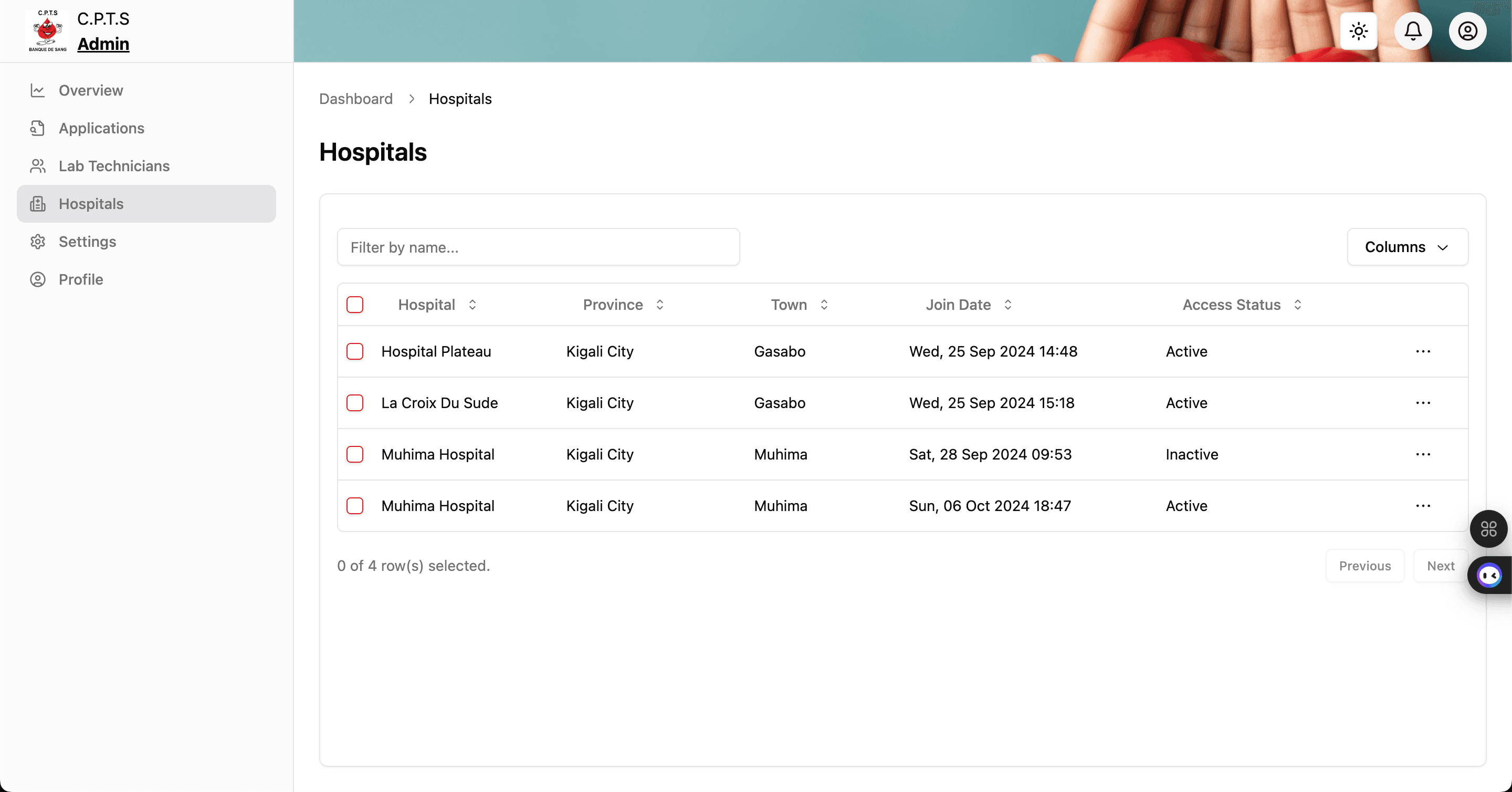This screenshot has height=792, width=1512.
Task: Expand the Columns dropdown
Action: 1407,247
